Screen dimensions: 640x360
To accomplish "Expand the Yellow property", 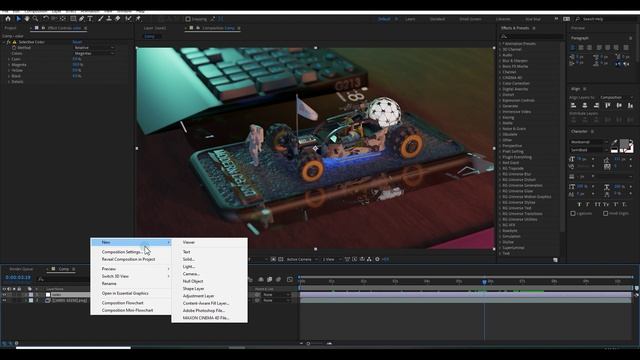I will 9,71.
